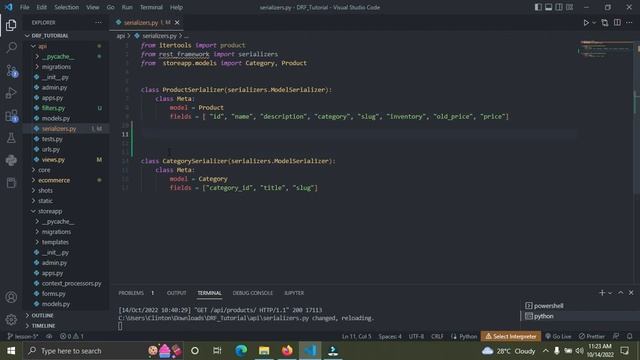
Task: Change the Python language mode in status bar
Action: 468,336
